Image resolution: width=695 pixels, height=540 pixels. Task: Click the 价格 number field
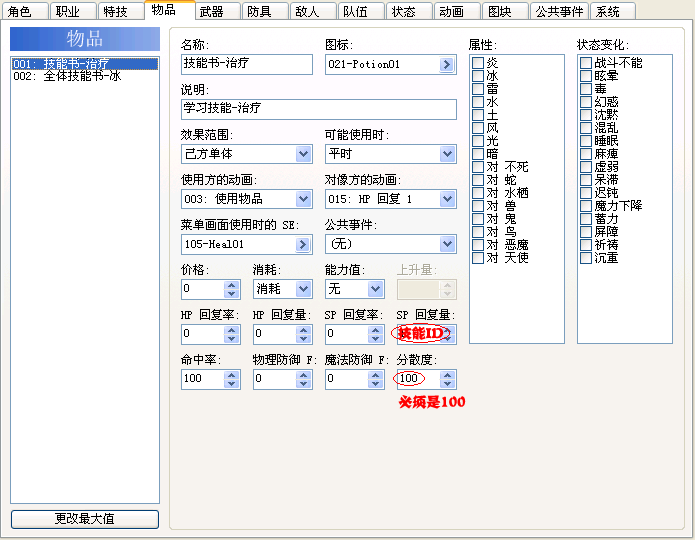tap(203, 289)
